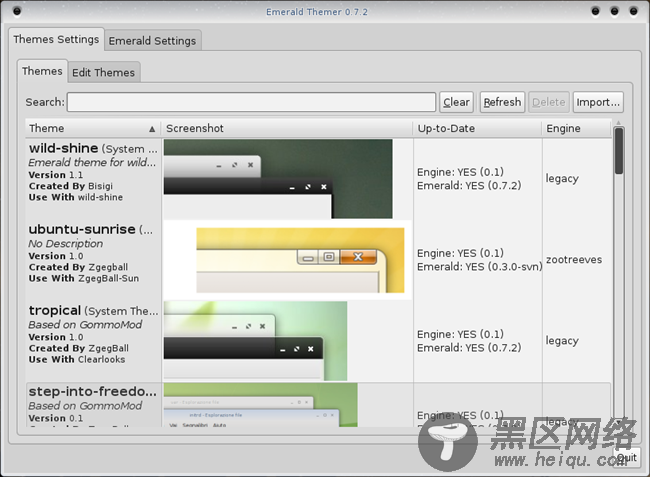Click 'Created By Zgegball' text

click(78, 267)
